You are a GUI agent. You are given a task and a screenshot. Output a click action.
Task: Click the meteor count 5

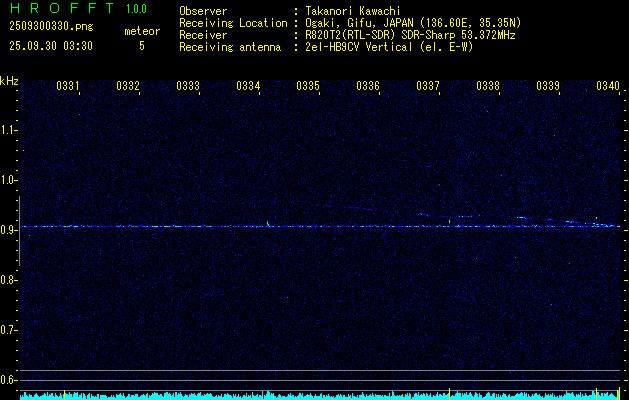[142, 46]
